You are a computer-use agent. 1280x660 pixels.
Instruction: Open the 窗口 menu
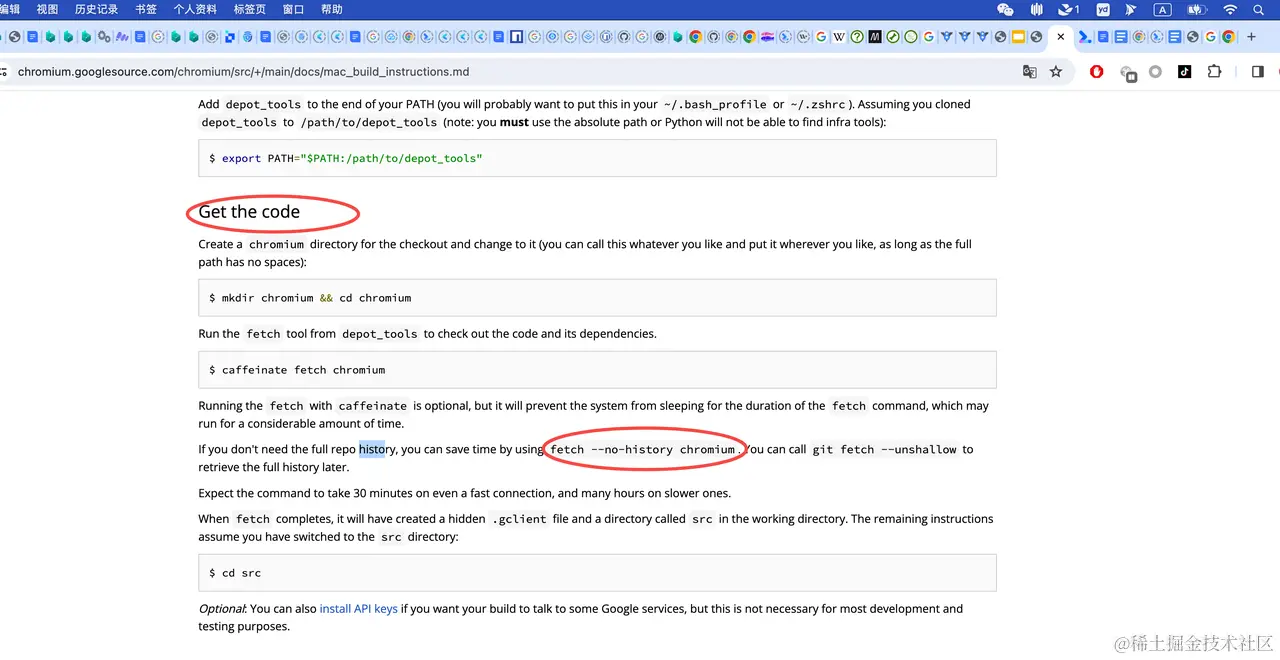293,9
